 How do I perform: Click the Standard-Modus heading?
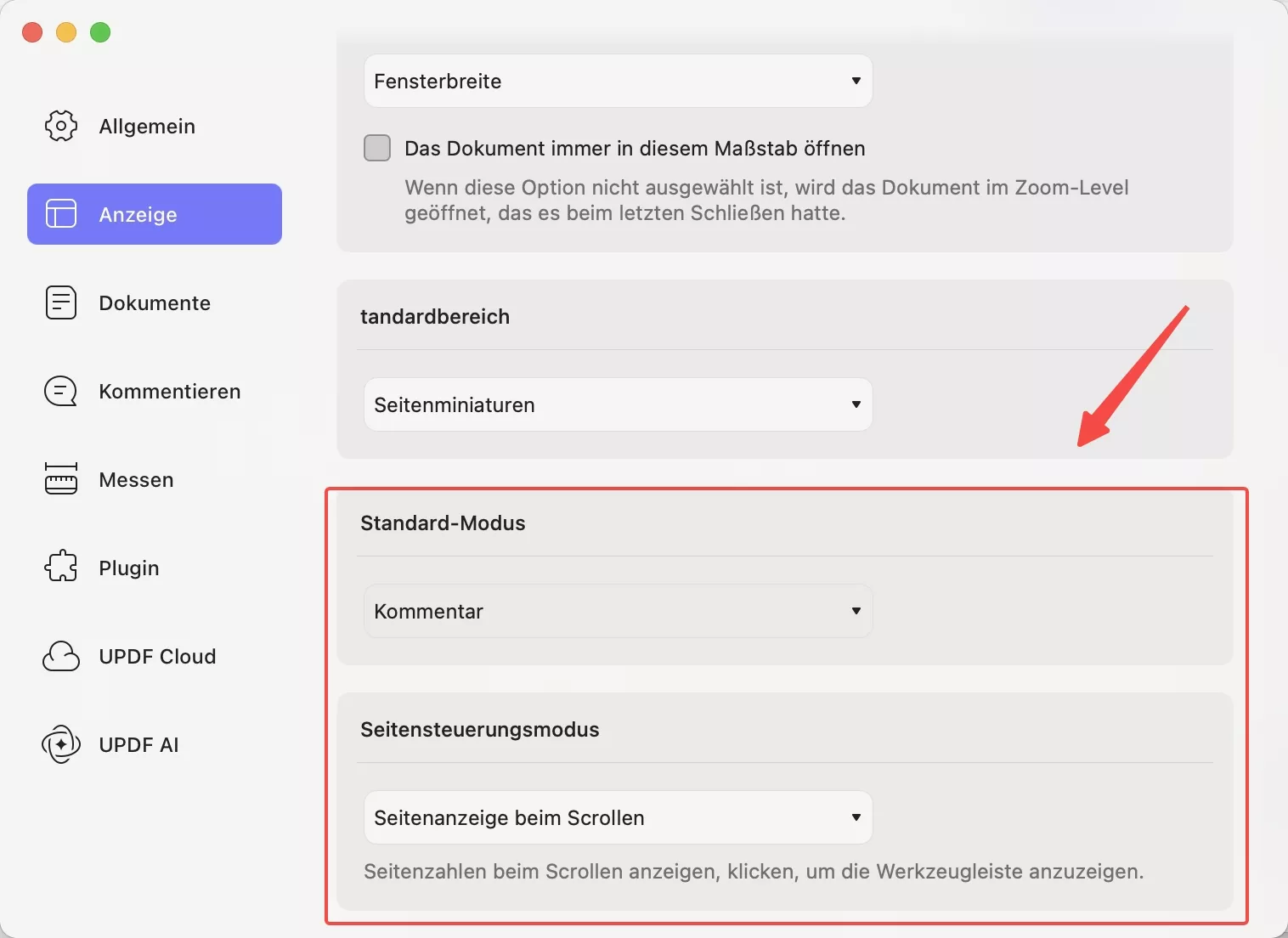click(x=443, y=523)
